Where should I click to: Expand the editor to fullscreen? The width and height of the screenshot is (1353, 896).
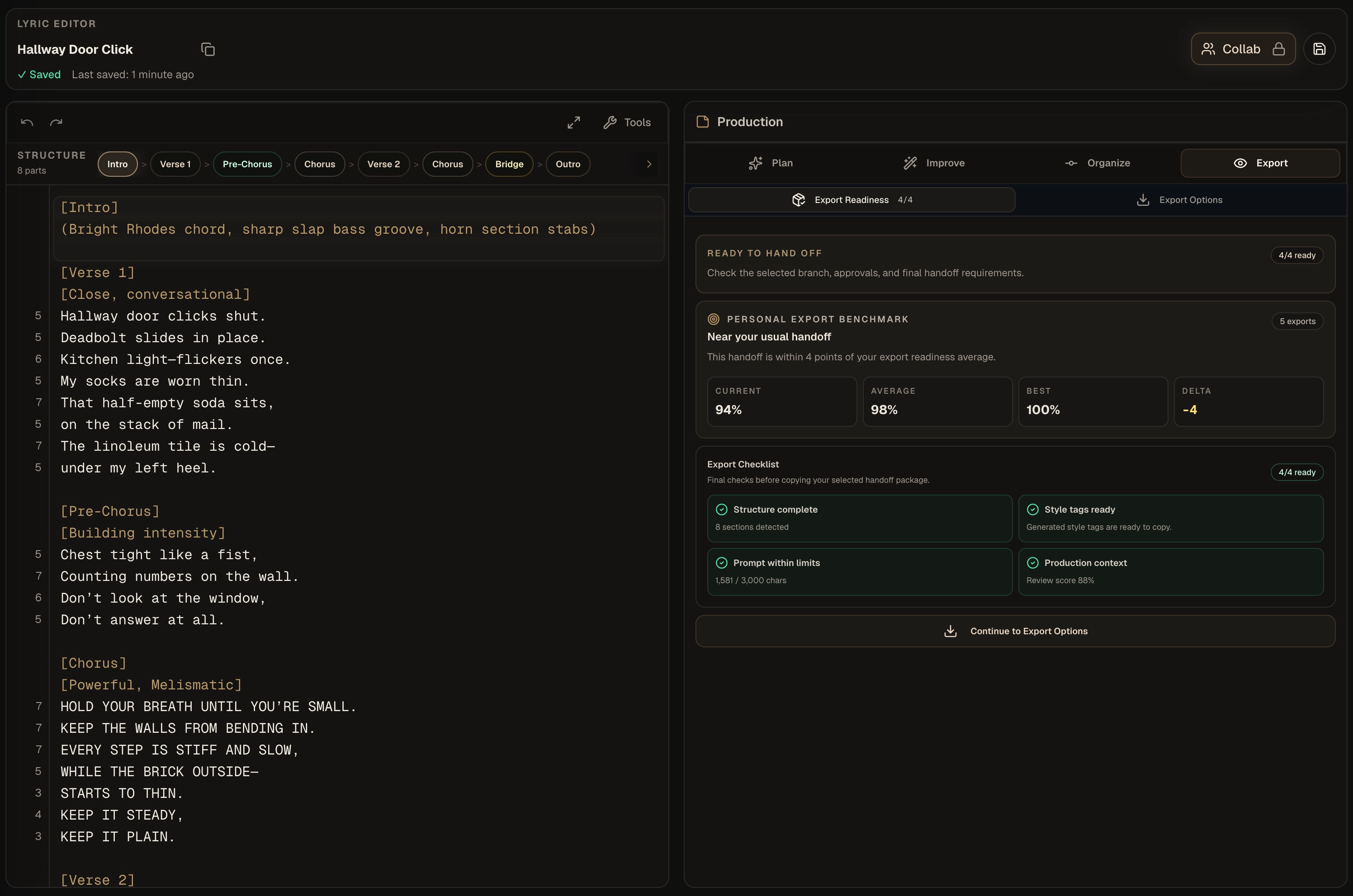(x=573, y=123)
